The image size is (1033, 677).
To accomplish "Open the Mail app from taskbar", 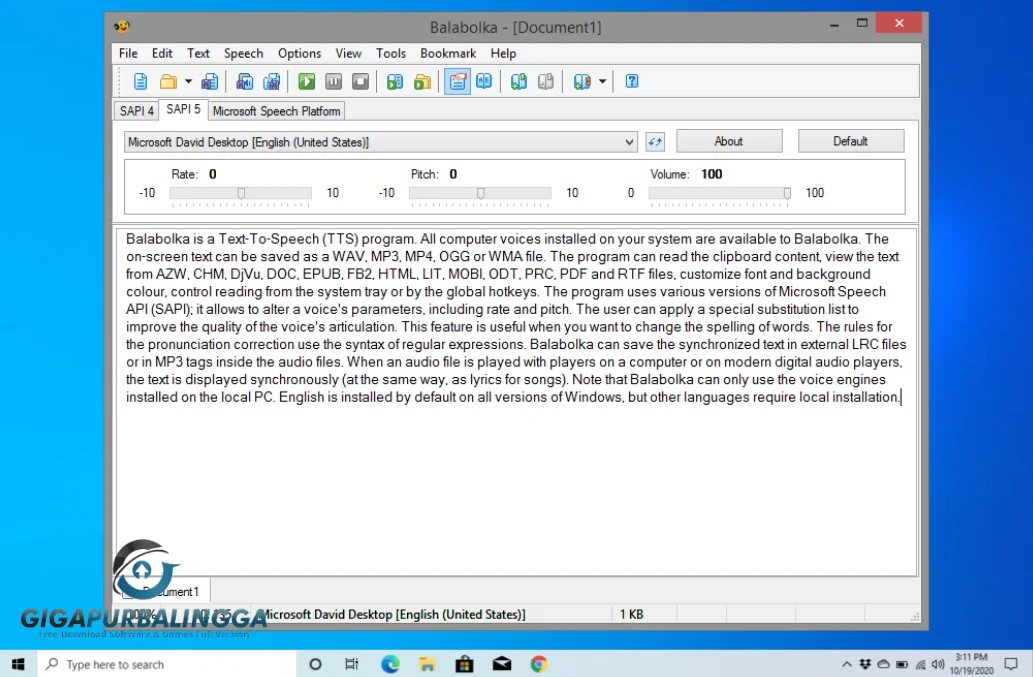I will [501, 664].
